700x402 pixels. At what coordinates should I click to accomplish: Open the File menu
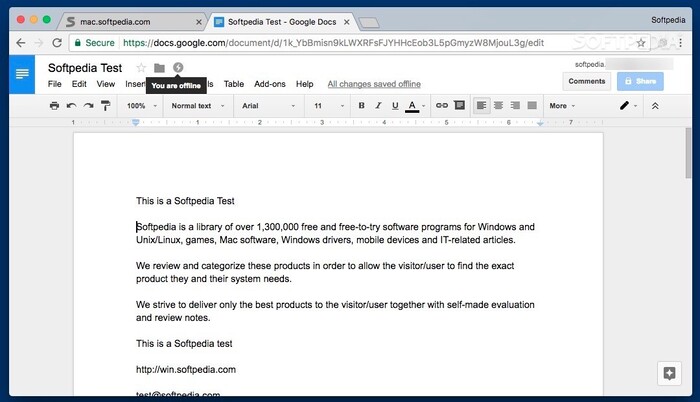pos(54,84)
